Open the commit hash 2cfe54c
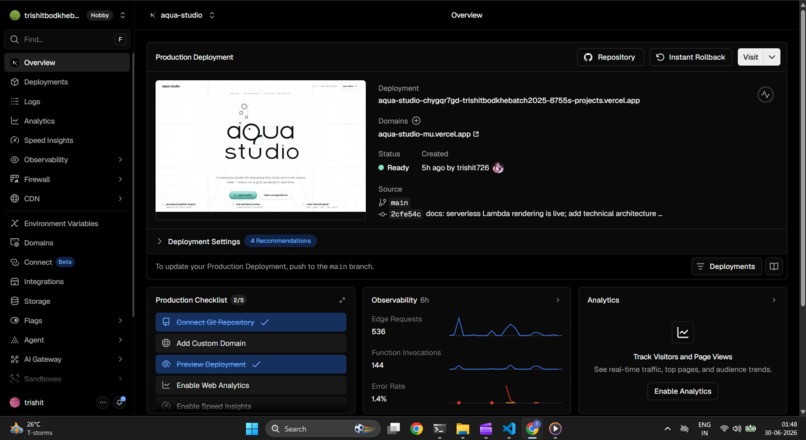The image size is (806, 440). tap(406, 214)
